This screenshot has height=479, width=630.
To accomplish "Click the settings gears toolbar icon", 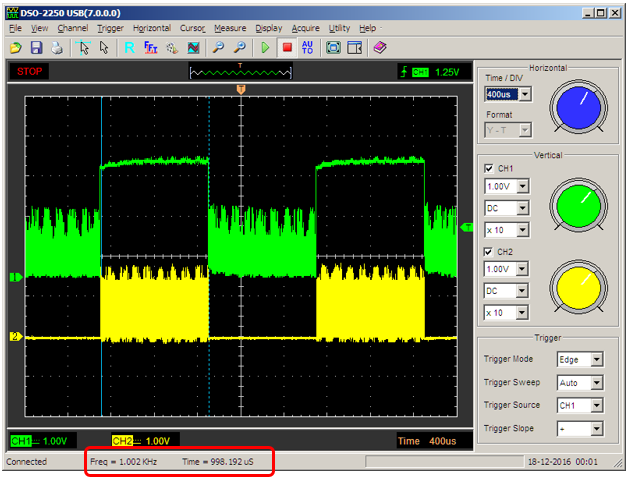I will tap(172, 48).
